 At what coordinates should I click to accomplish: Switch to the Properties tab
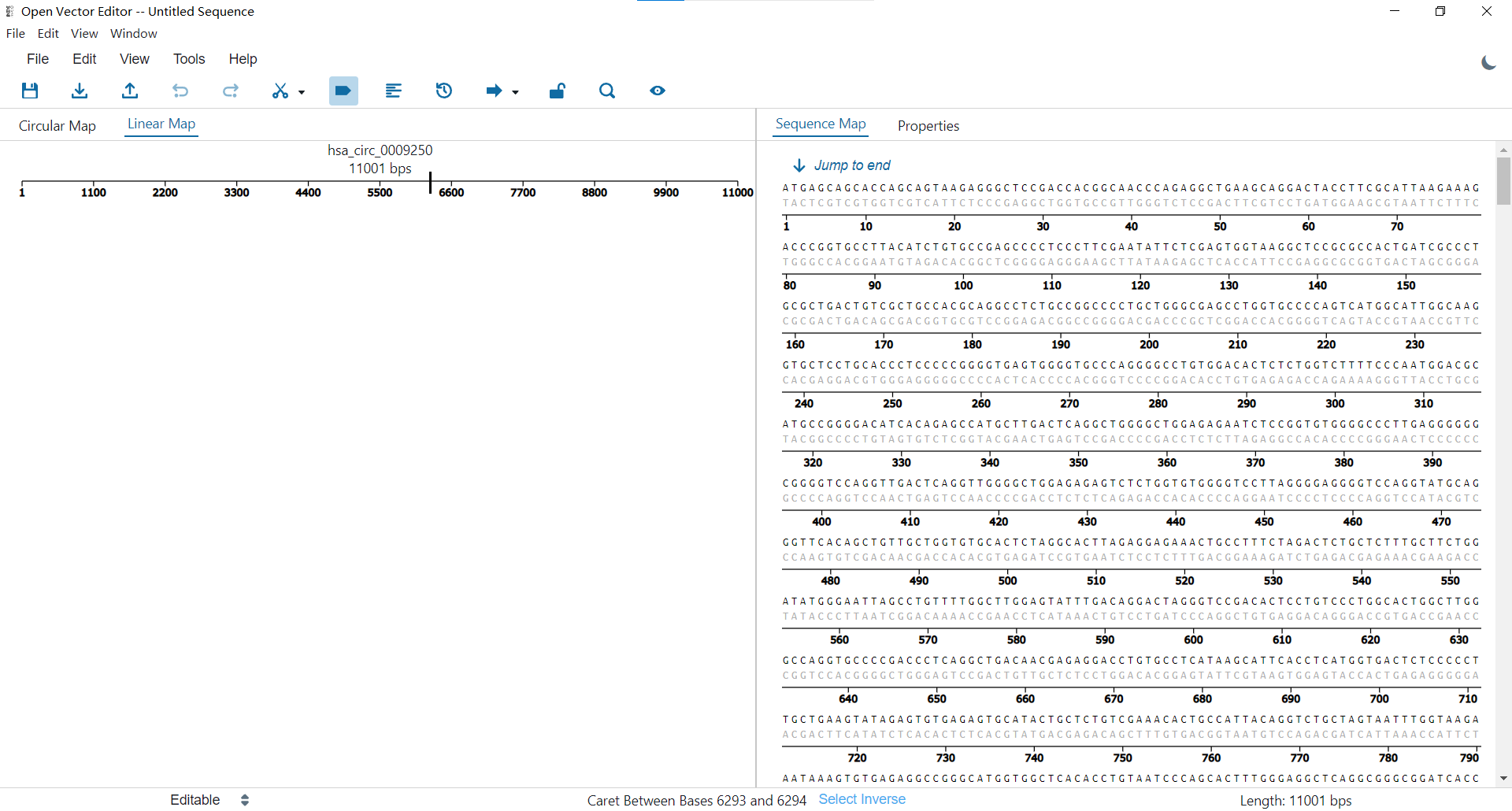pos(928,126)
